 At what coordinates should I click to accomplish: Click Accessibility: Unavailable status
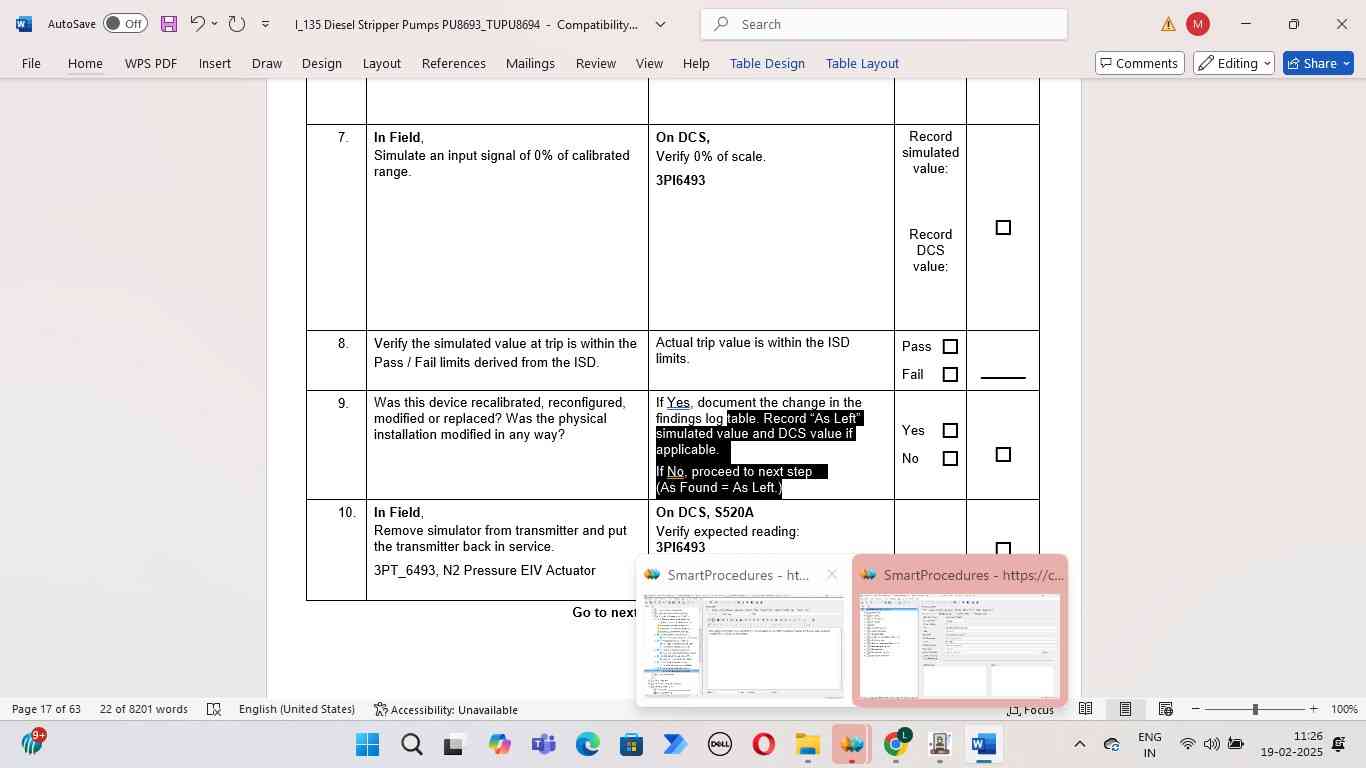(x=446, y=709)
